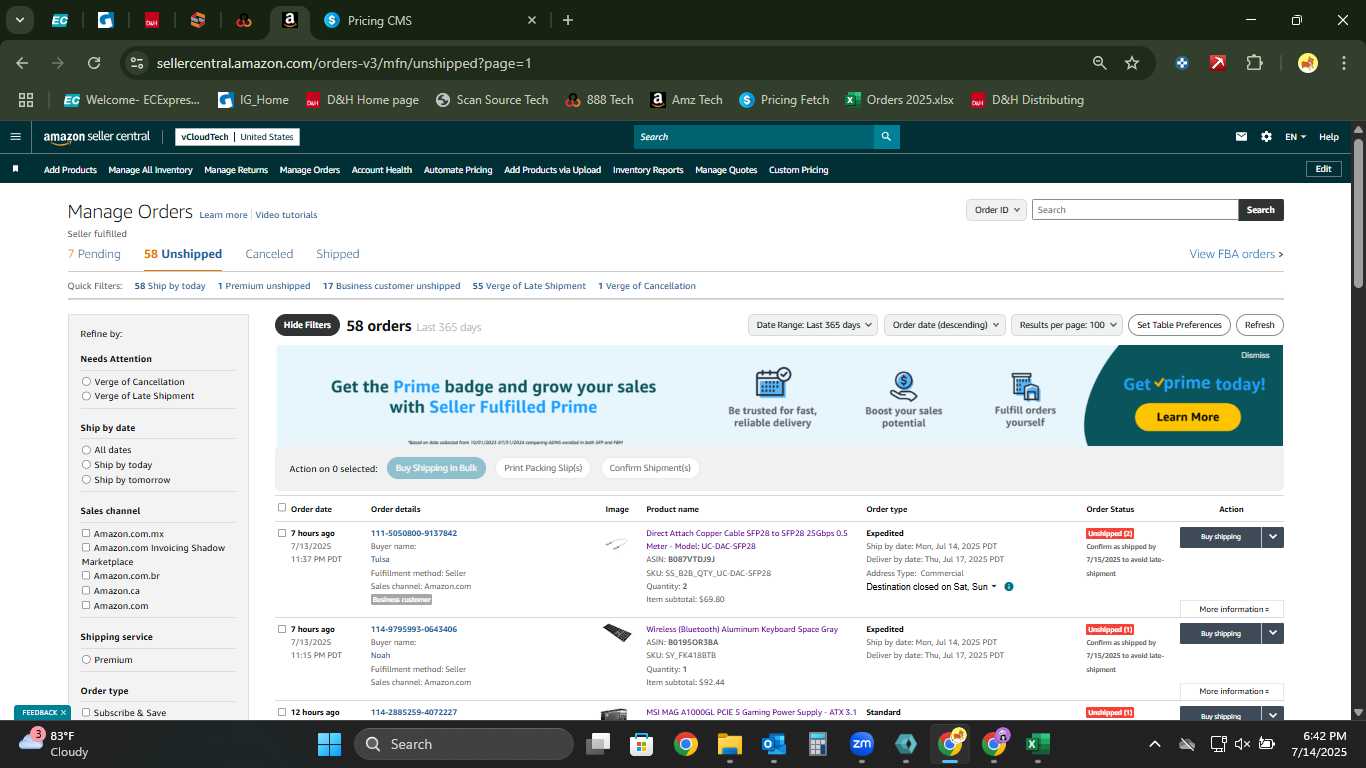Open the EN language dropdown
1366x768 pixels.
pos(1295,137)
